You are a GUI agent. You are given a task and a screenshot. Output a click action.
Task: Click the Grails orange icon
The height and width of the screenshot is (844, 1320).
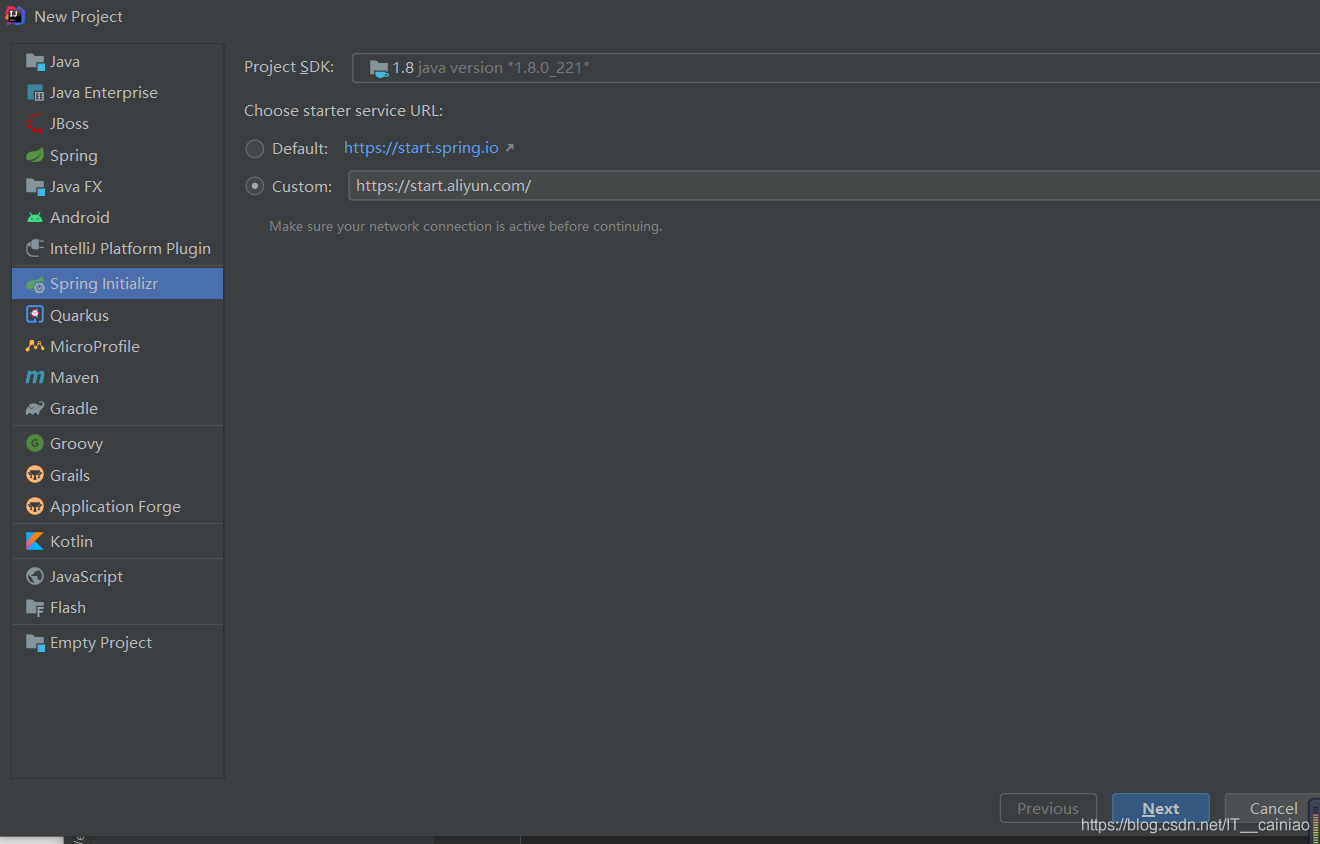pyautogui.click(x=35, y=475)
